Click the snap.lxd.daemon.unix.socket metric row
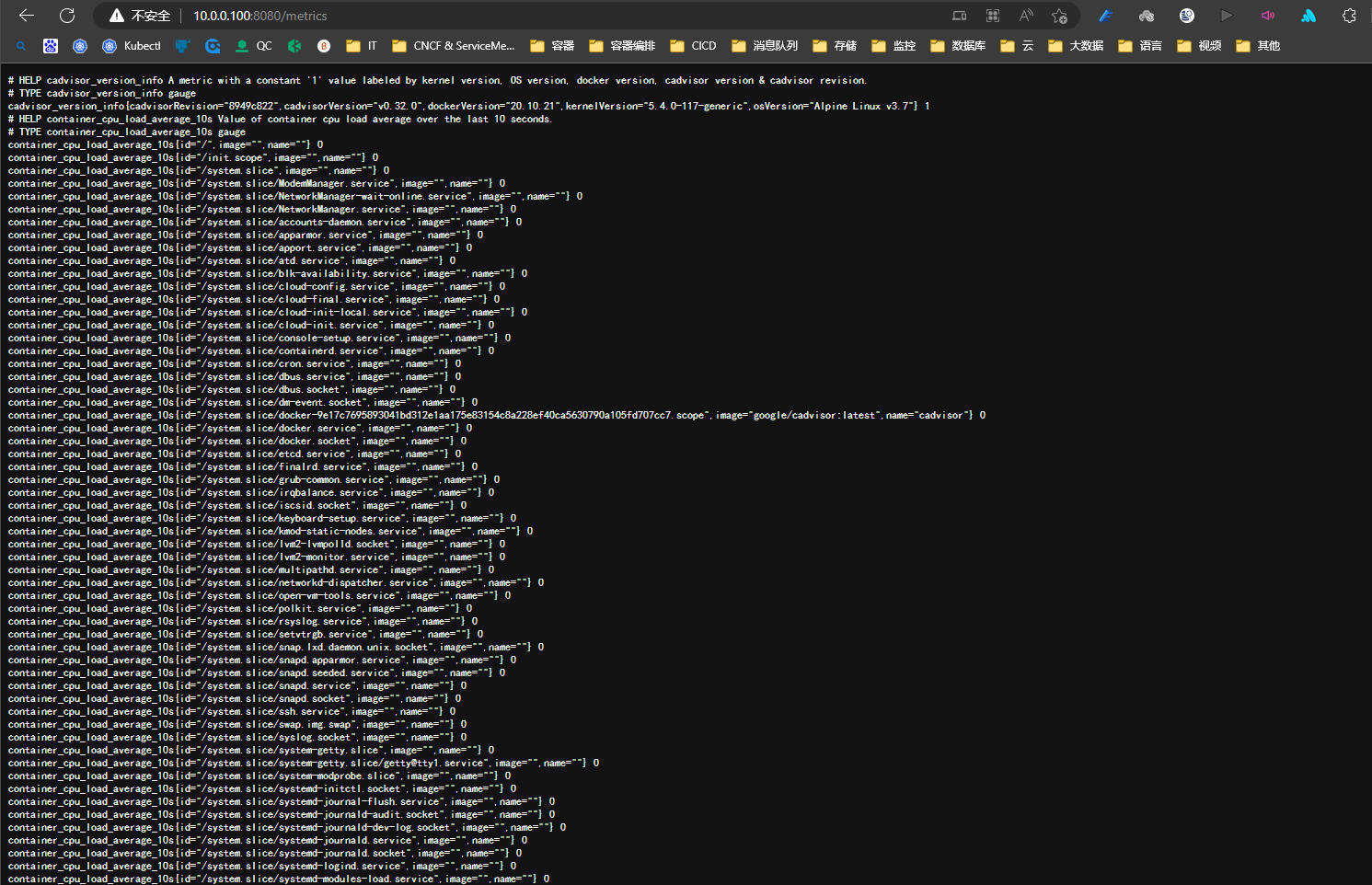Image resolution: width=1372 pixels, height=885 pixels. [x=276, y=647]
